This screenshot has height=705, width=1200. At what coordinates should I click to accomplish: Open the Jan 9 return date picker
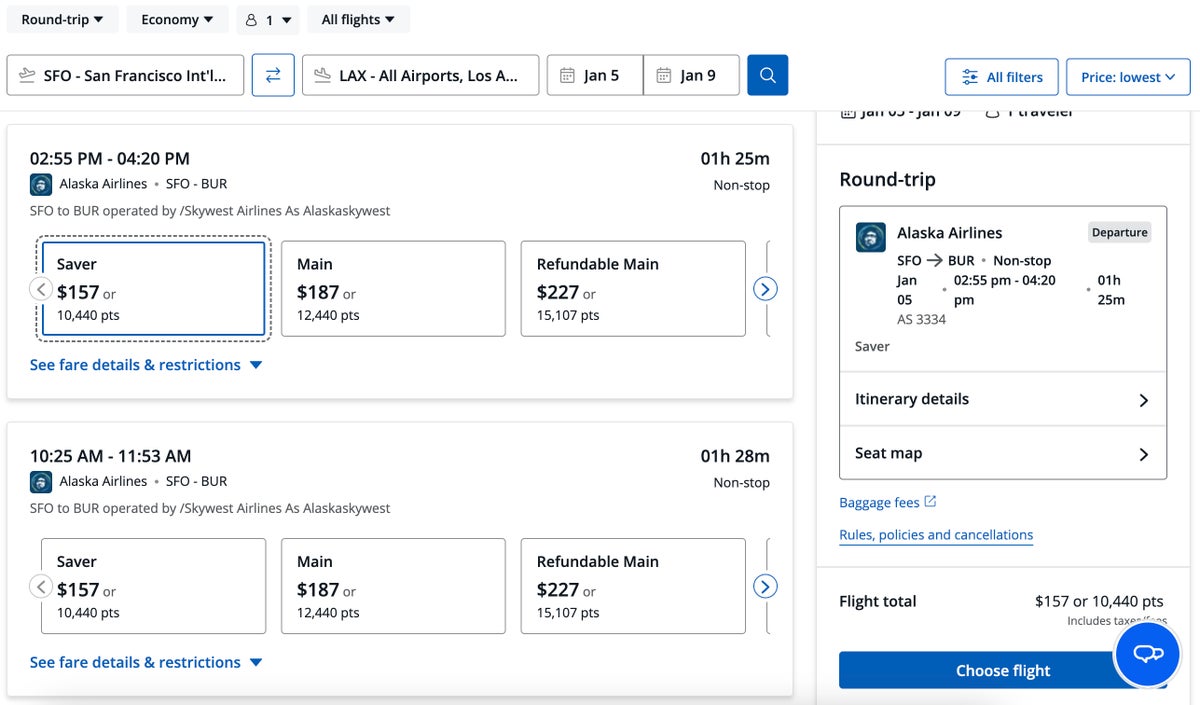[x=691, y=75]
